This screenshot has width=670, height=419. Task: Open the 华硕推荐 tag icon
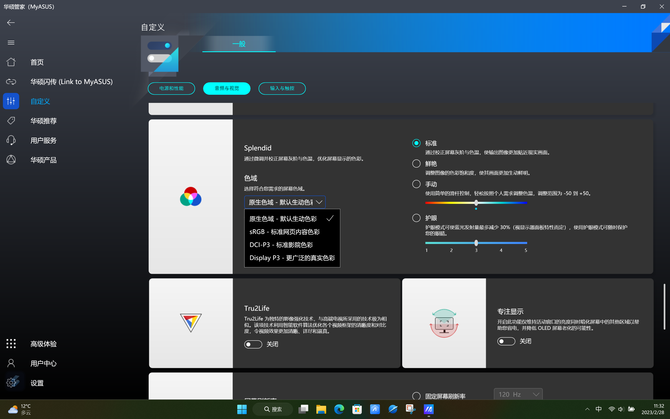pyautogui.click(x=11, y=121)
